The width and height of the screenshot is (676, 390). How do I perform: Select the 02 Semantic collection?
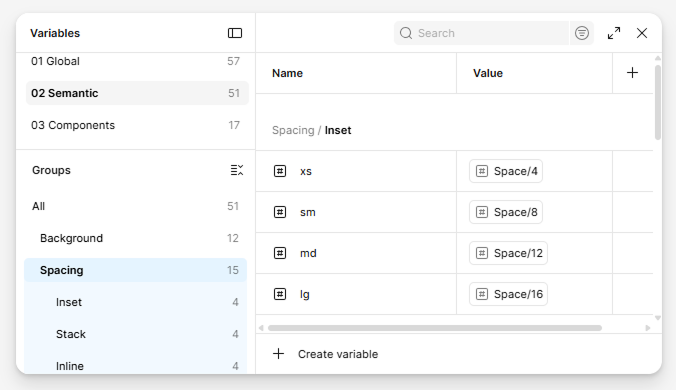pos(137,93)
